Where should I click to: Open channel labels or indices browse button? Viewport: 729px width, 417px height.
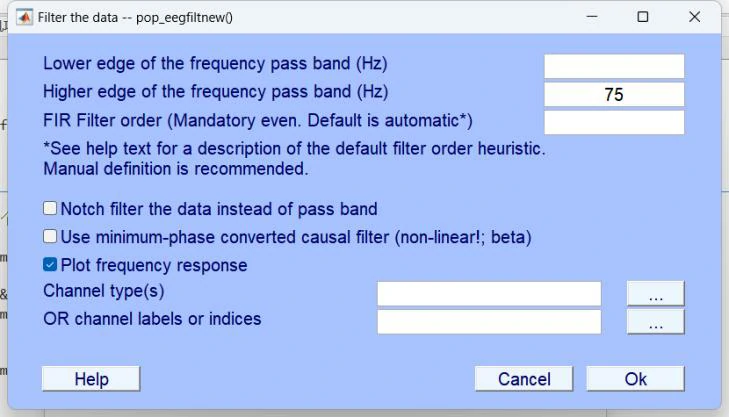655,321
